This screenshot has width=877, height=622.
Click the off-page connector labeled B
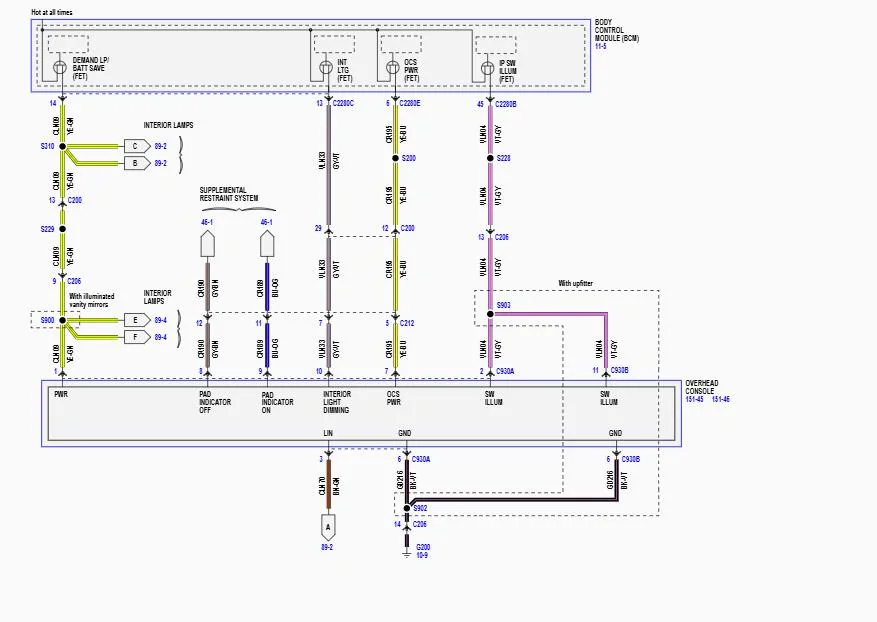click(x=137, y=163)
